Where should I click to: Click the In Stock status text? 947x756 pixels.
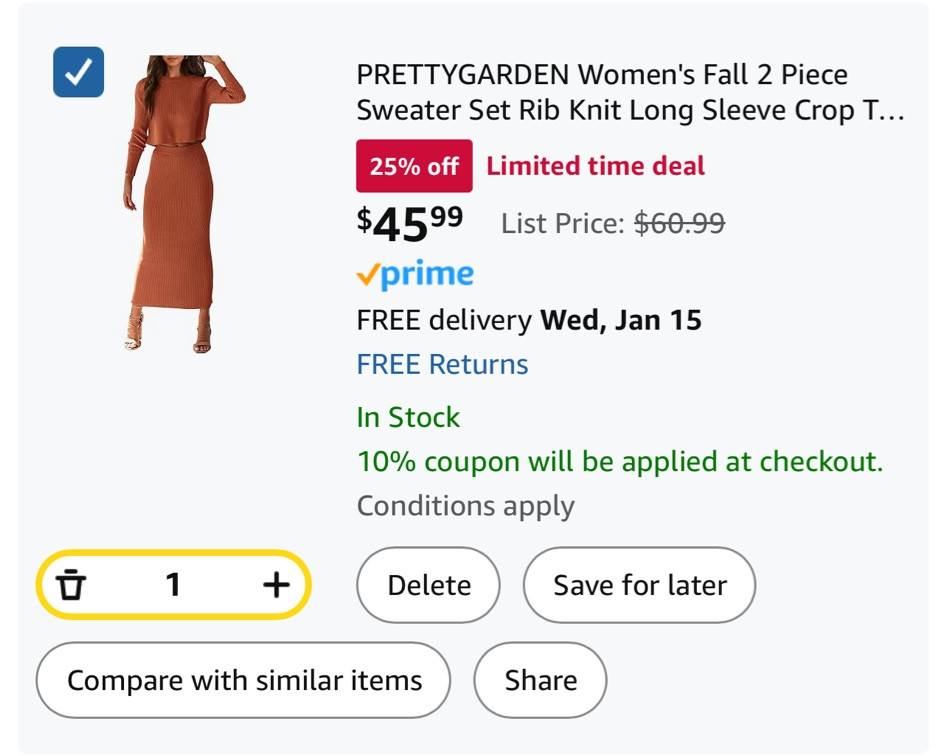(407, 417)
